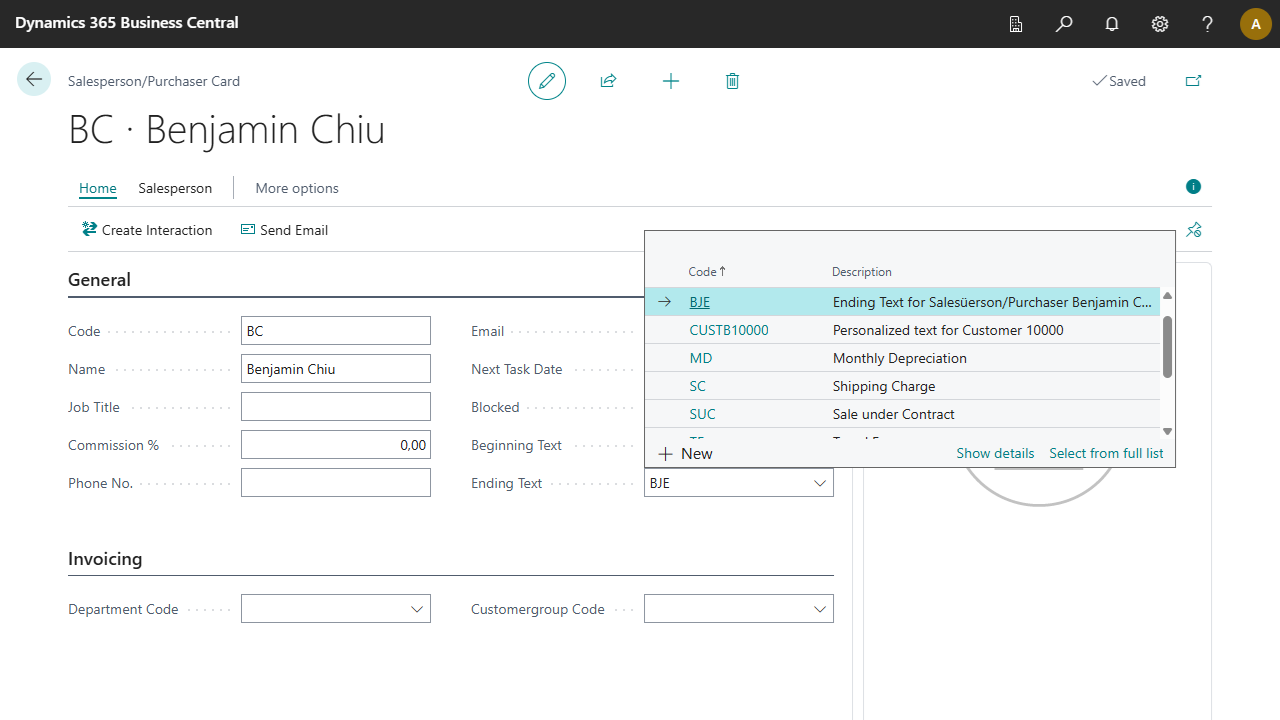Expand the Department Code dropdown
Image resolution: width=1280 pixels, height=720 pixels.
point(417,609)
